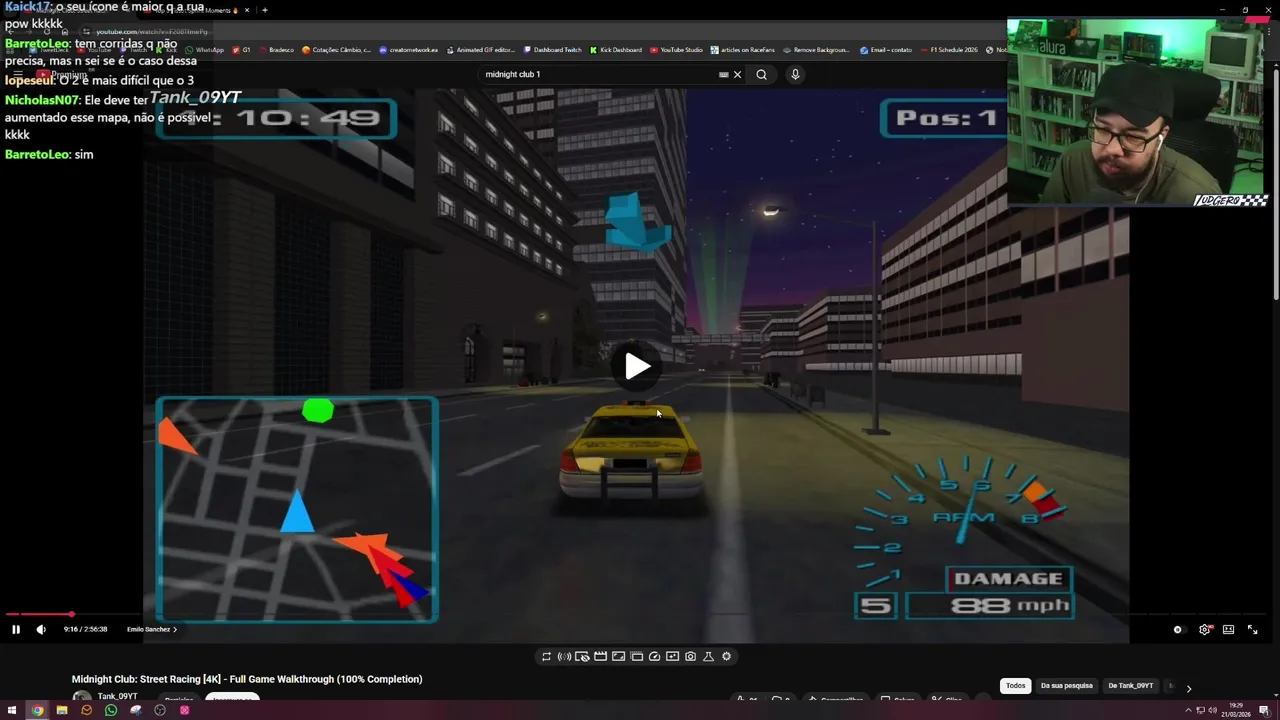Click the flask icon in the extension toolbar
This screenshot has height=720, width=1280.
(x=708, y=656)
